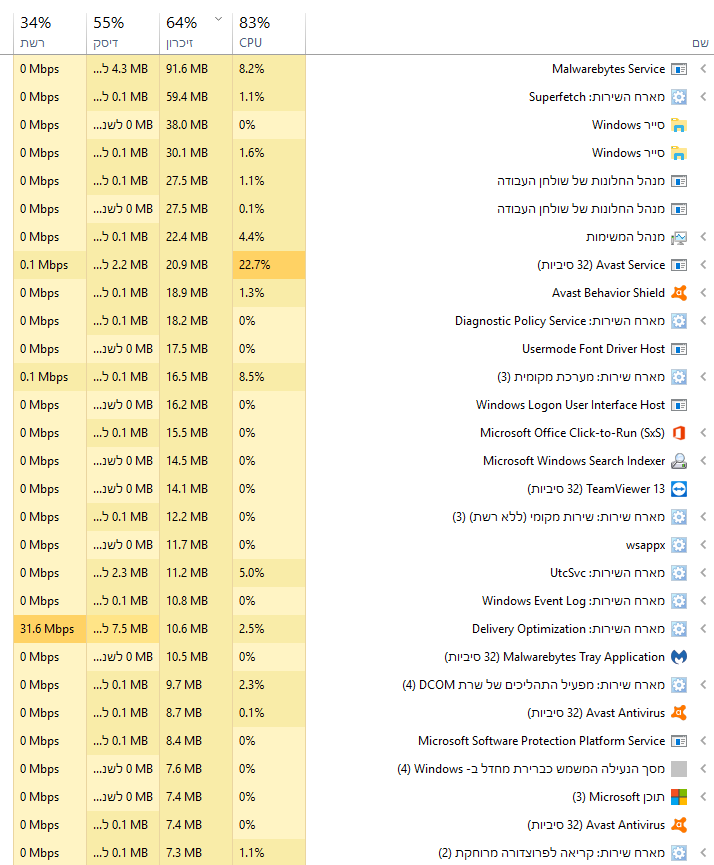Sort processes by the CPU column
The width and height of the screenshot is (714, 865).
tap(268, 32)
